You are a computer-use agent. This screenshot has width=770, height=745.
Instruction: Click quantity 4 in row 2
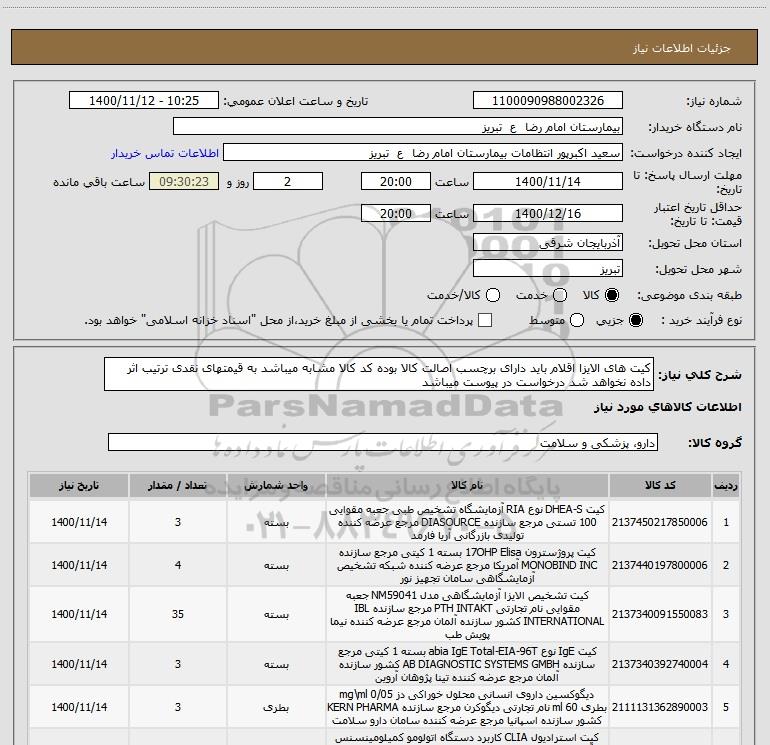178,565
